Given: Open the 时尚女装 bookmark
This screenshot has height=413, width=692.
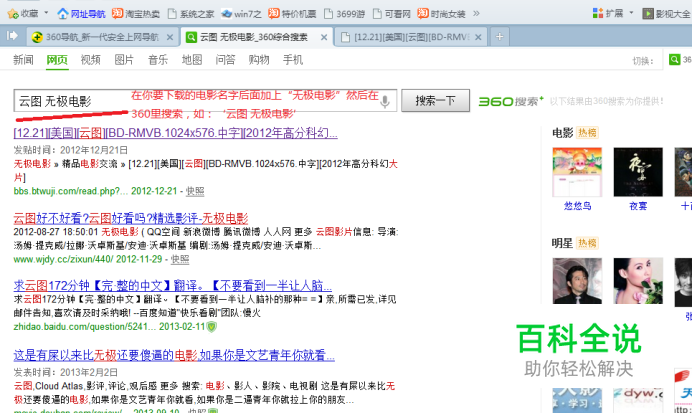Looking at the screenshot, I should tap(441, 14).
